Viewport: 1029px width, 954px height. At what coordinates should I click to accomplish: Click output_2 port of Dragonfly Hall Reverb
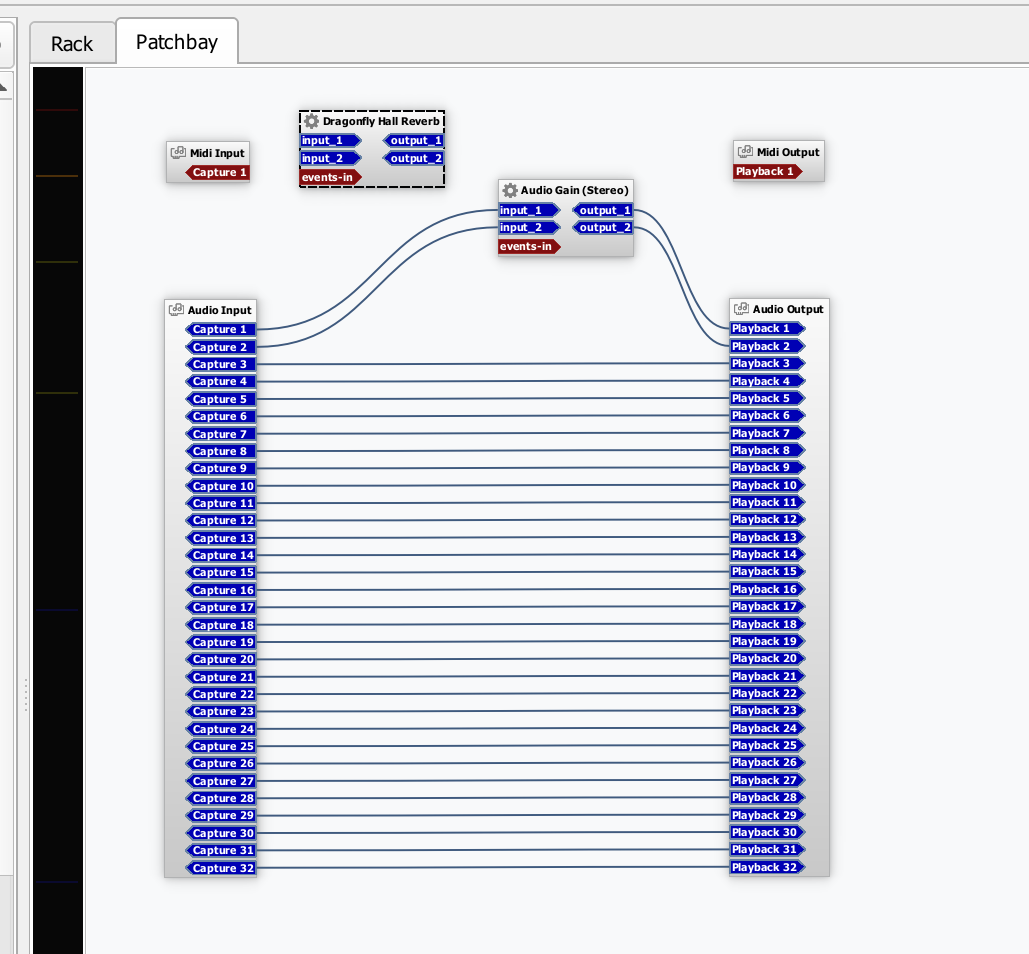(x=415, y=158)
